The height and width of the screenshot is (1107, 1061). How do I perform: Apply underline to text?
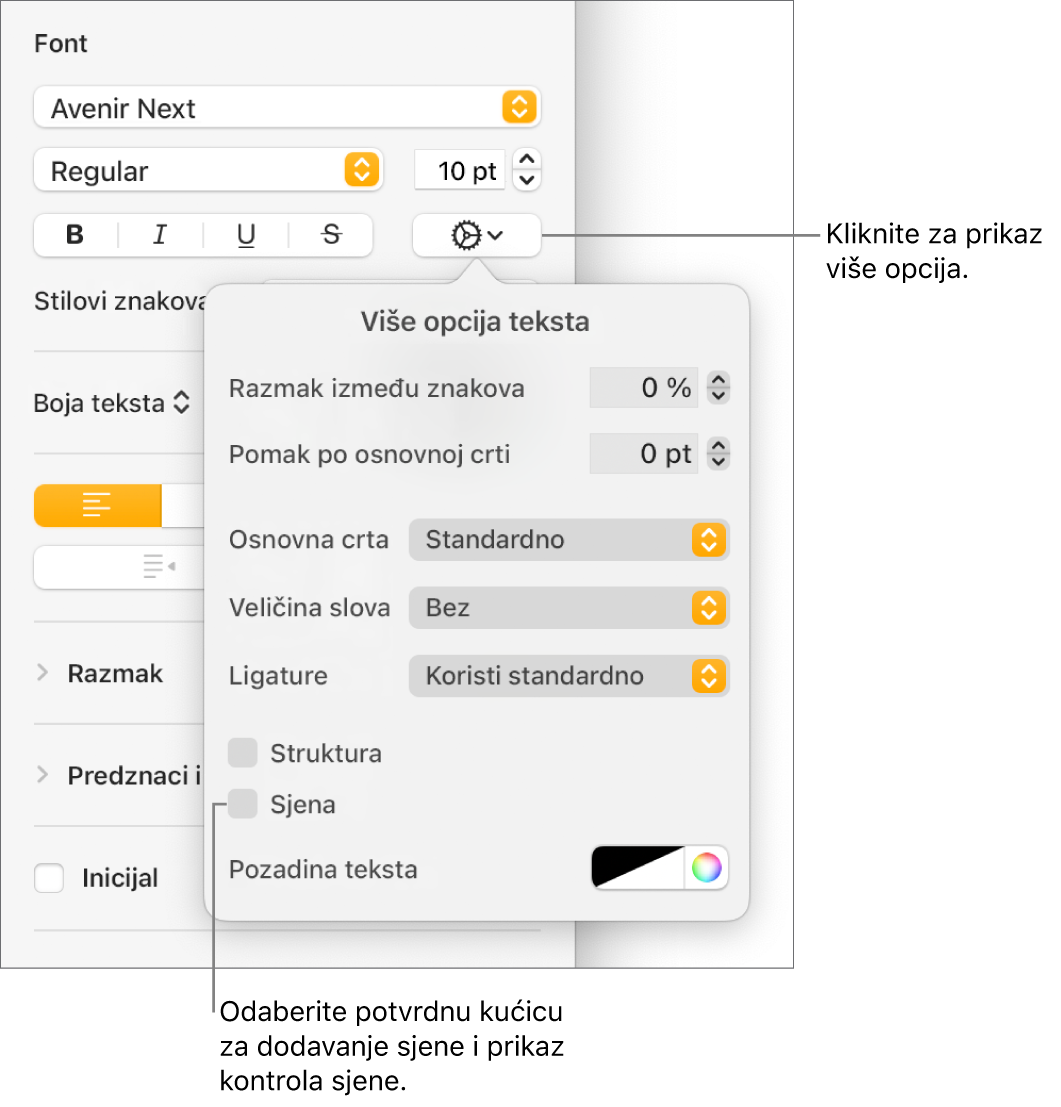(246, 235)
